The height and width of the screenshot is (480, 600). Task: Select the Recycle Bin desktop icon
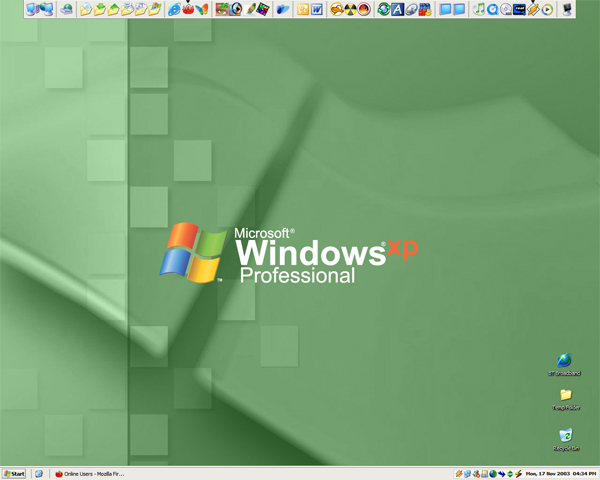(x=566, y=439)
